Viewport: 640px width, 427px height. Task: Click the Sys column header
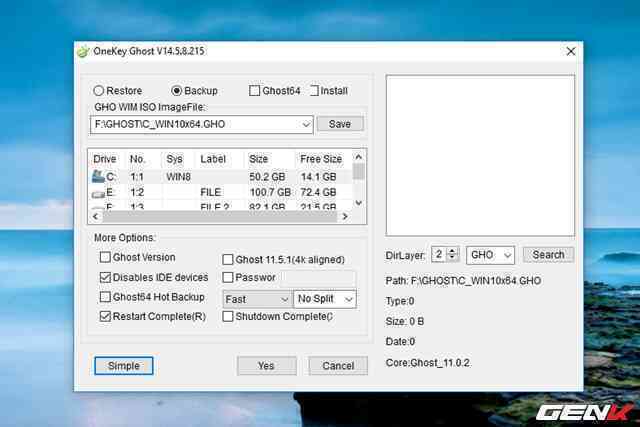(x=174, y=159)
